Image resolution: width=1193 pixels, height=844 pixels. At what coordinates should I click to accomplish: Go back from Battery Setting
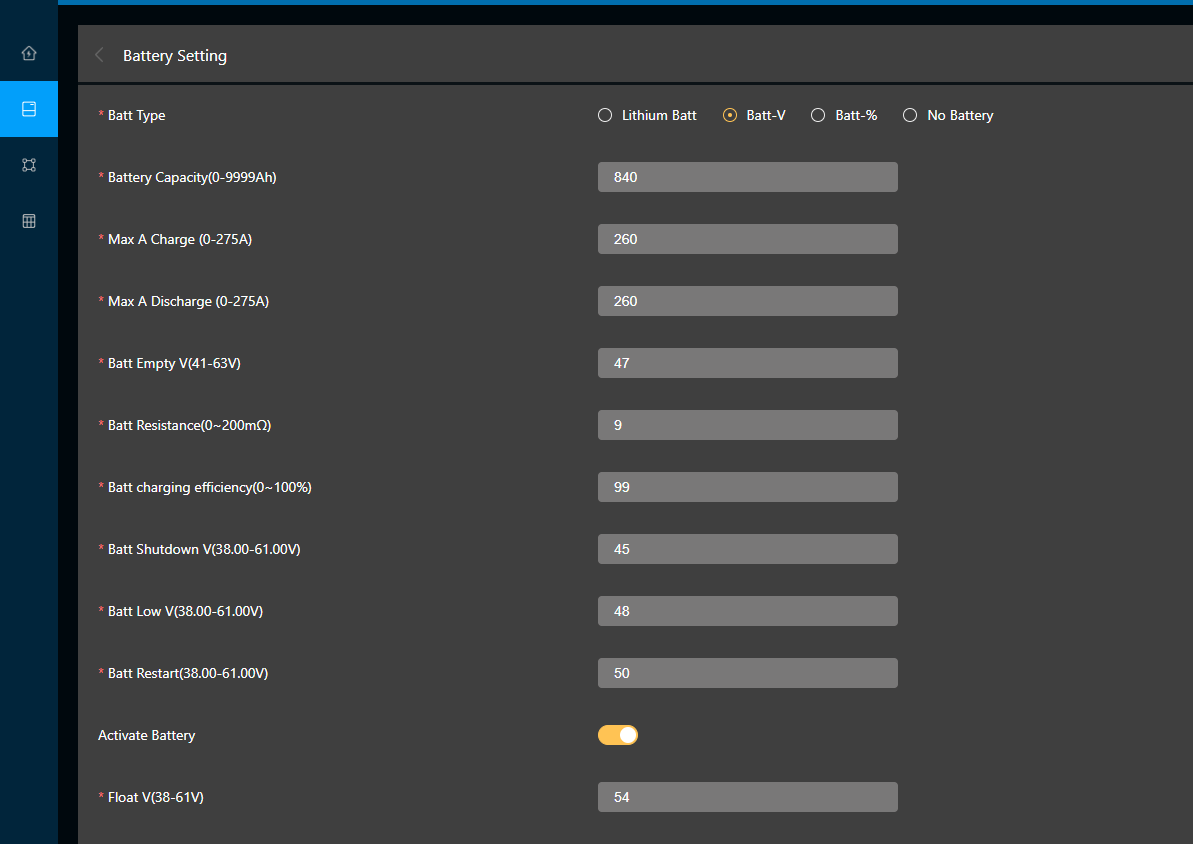point(99,55)
